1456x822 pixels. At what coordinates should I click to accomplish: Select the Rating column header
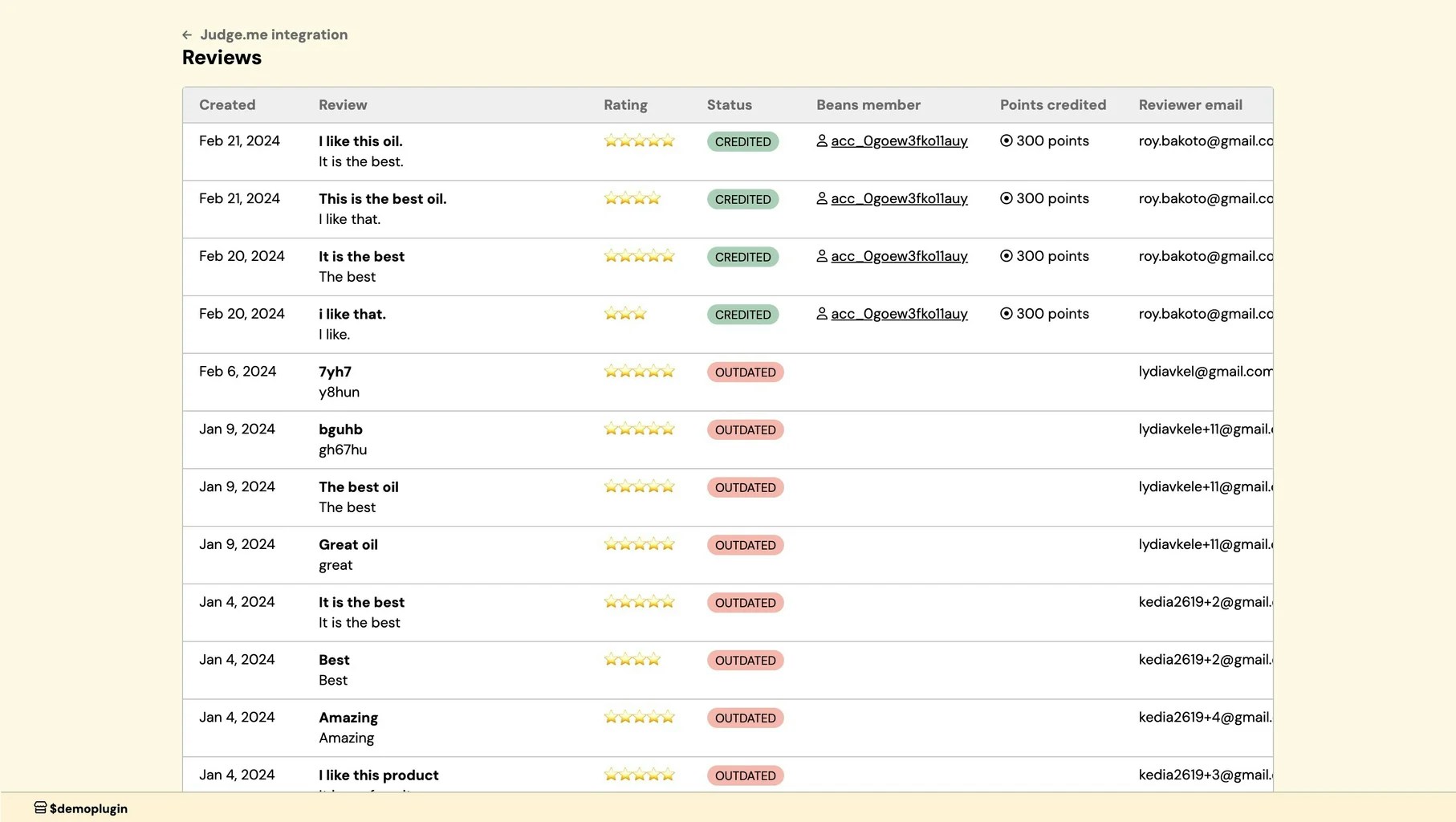[x=625, y=104]
